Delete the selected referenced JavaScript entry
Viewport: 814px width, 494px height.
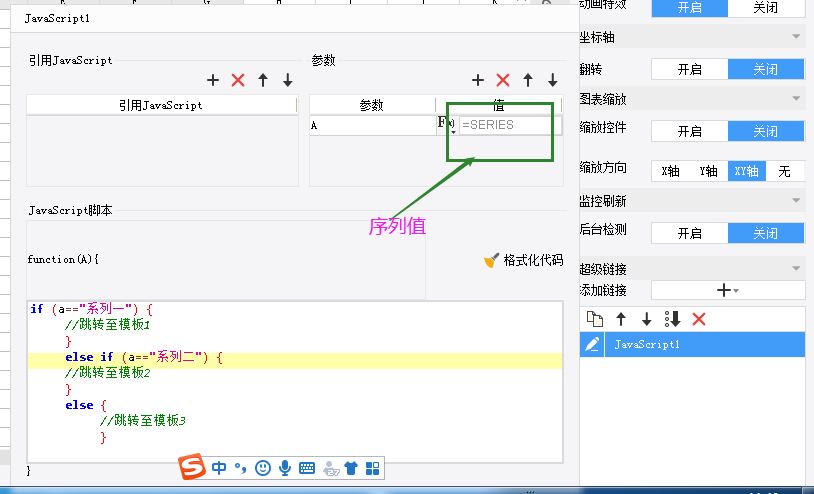(238, 80)
